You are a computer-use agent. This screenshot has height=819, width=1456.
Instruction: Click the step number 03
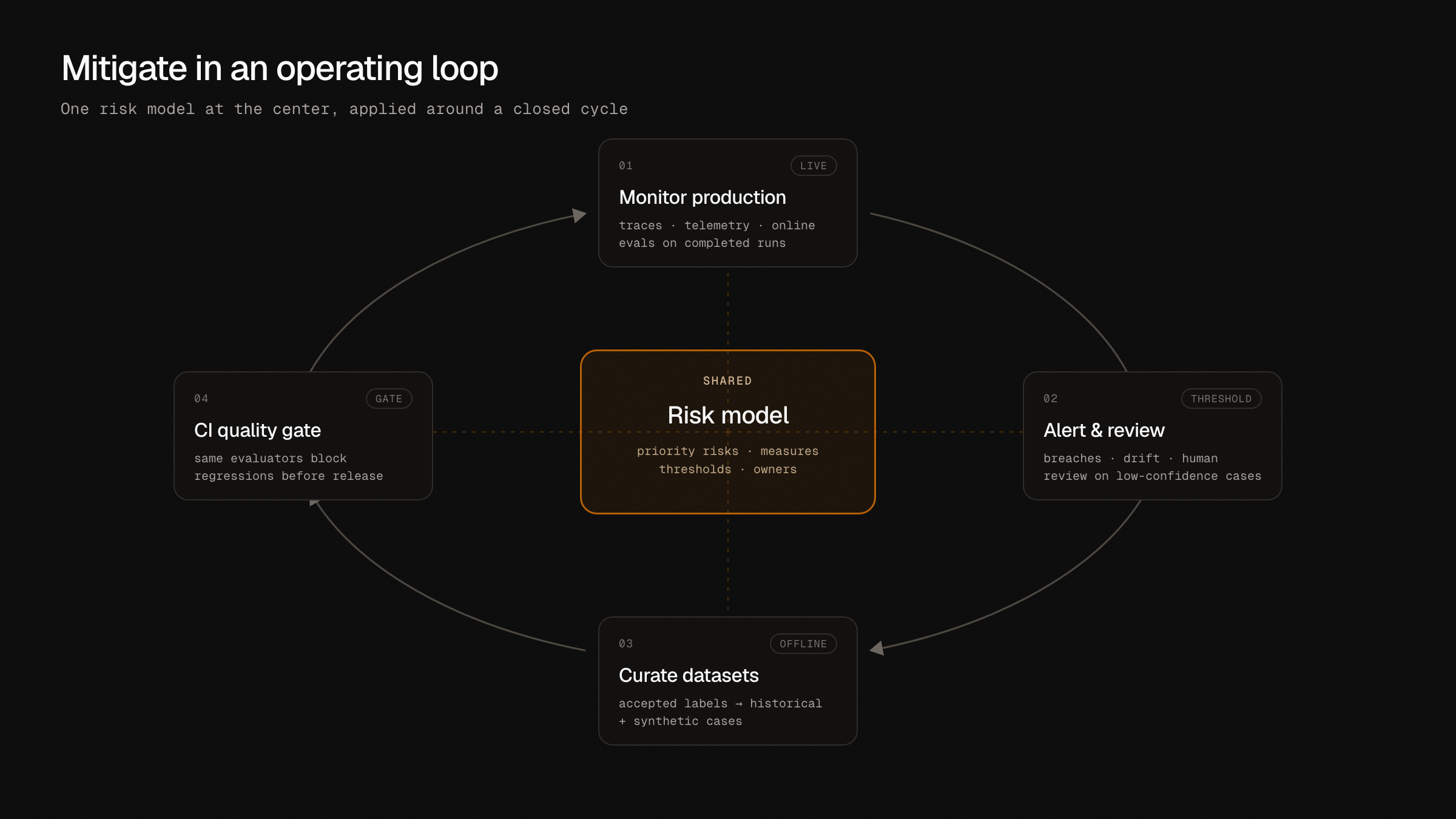click(625, 644)
